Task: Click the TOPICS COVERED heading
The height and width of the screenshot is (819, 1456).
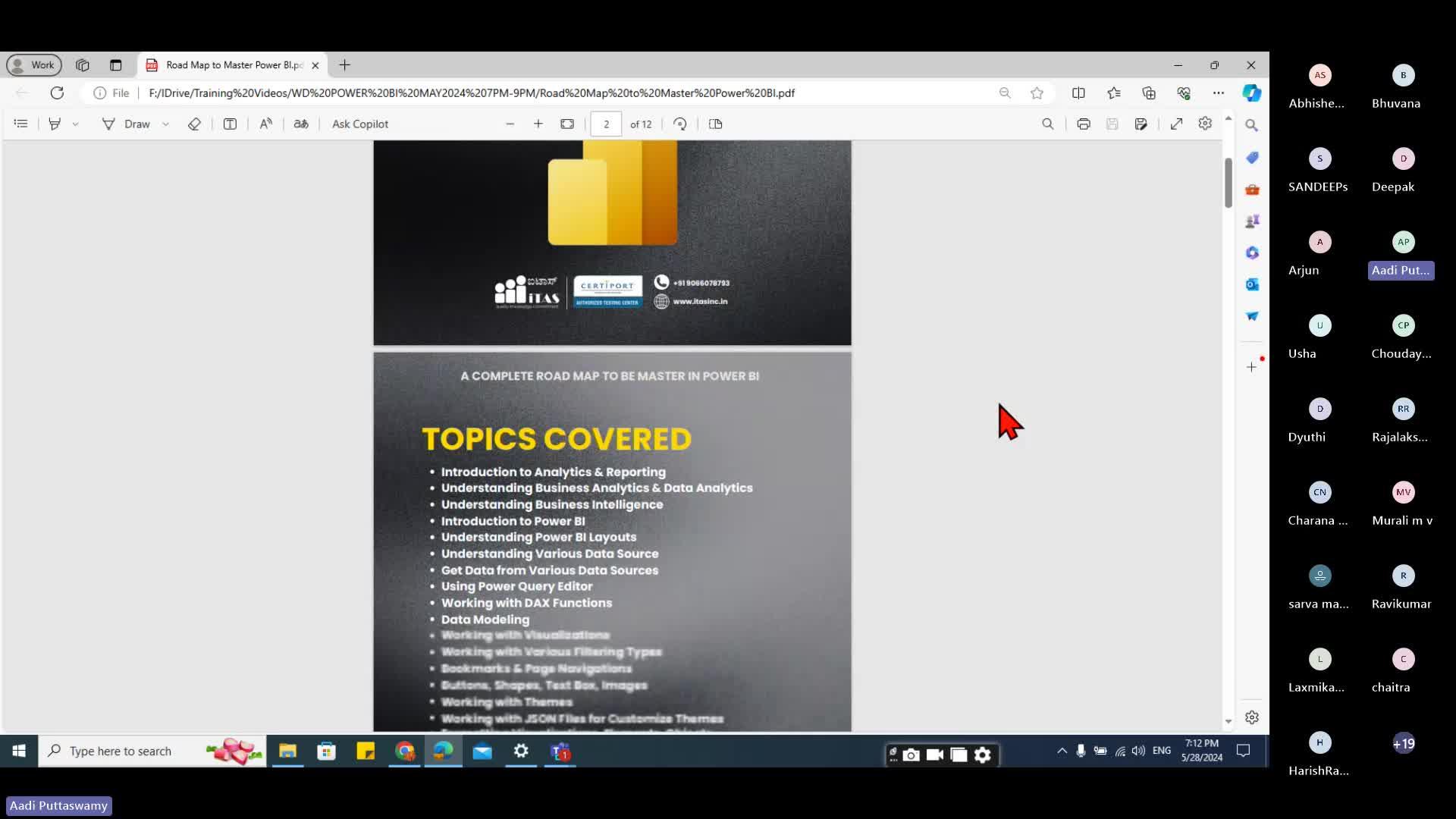Action: [557, 439]
